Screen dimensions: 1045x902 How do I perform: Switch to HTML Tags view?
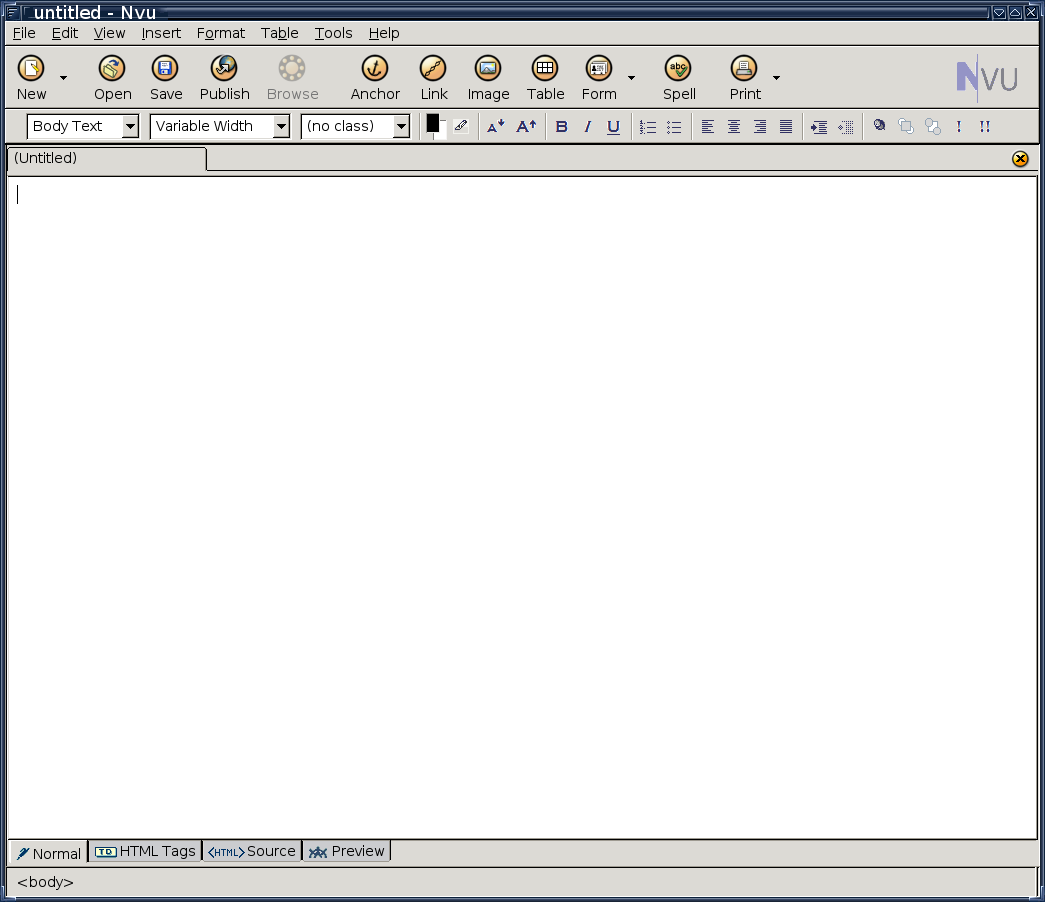(x=145, y=851)
